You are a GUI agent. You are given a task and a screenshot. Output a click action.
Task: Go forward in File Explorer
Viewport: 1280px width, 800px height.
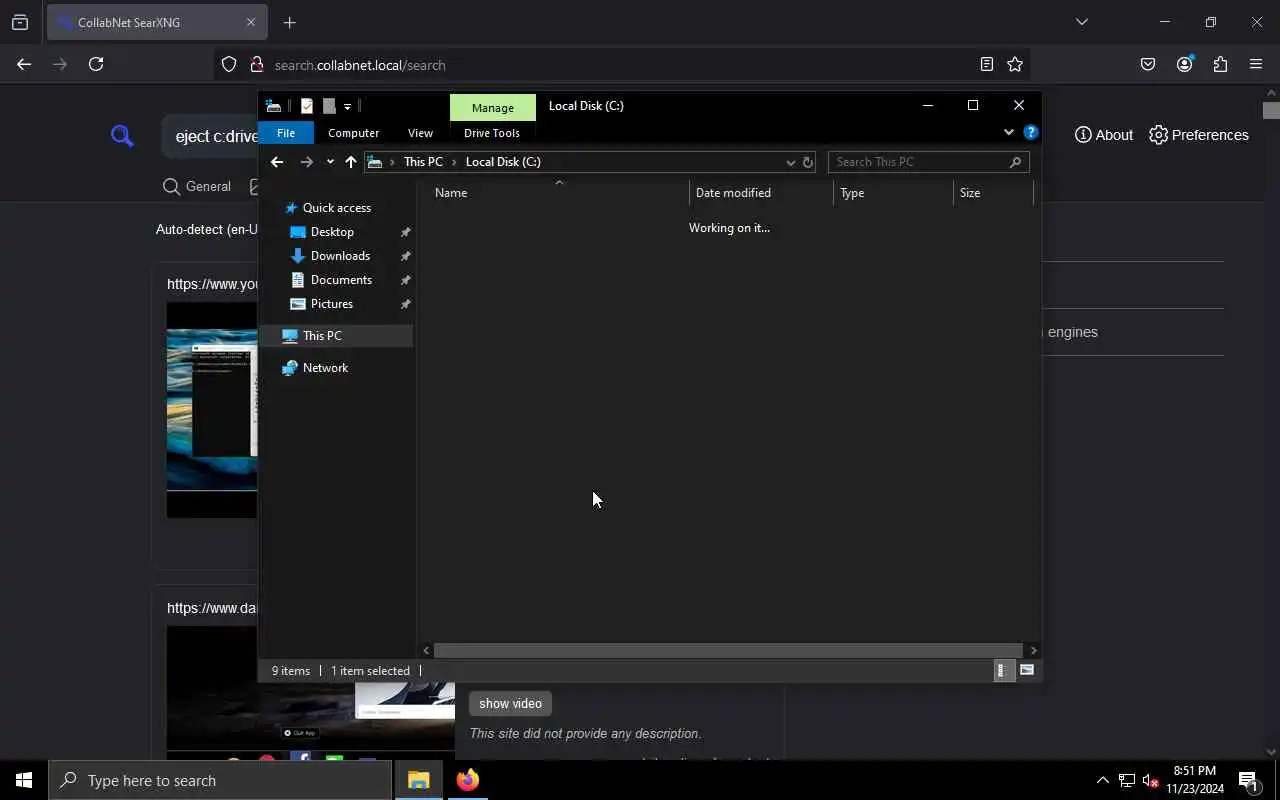pyautogui.click(x=306, y=162)
